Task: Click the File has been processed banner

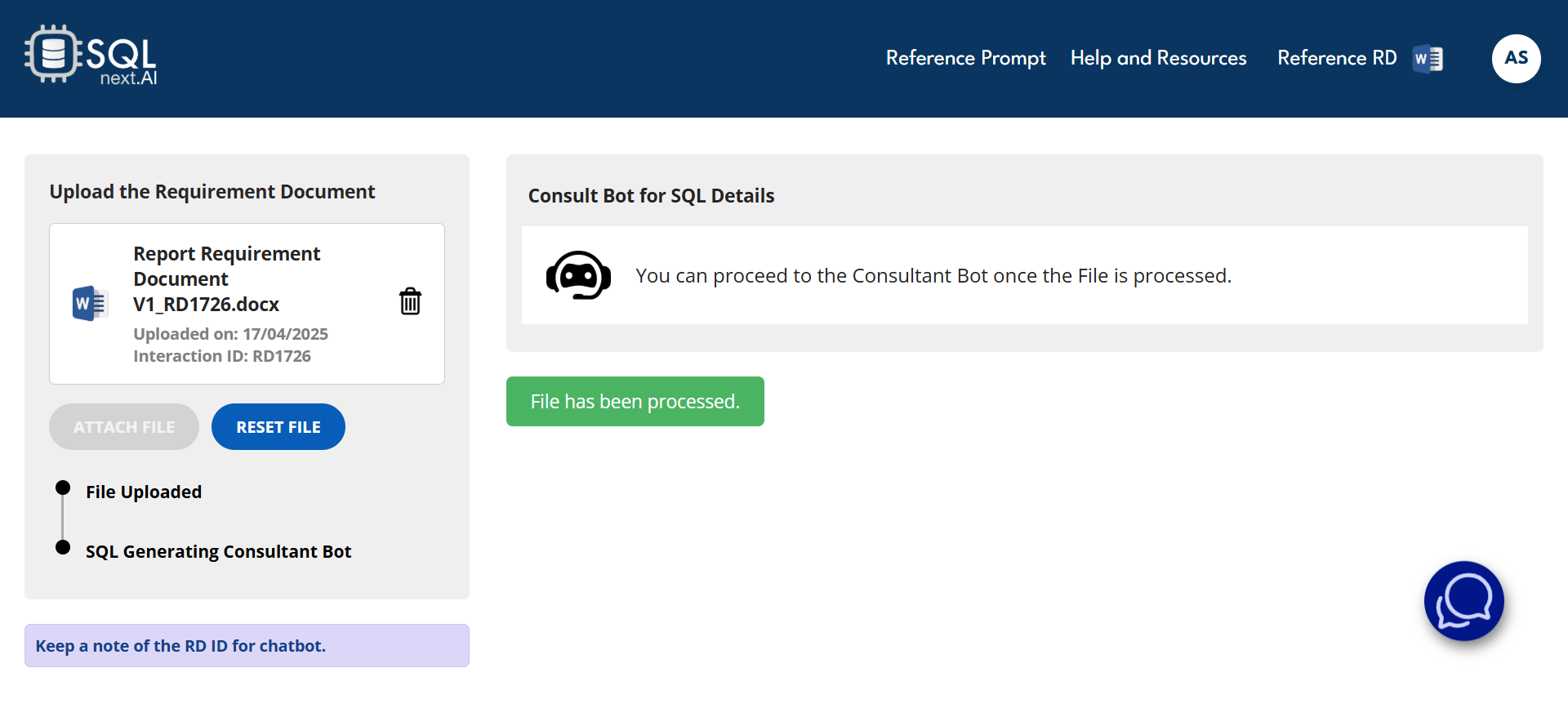Action: (x=635, y=402)
